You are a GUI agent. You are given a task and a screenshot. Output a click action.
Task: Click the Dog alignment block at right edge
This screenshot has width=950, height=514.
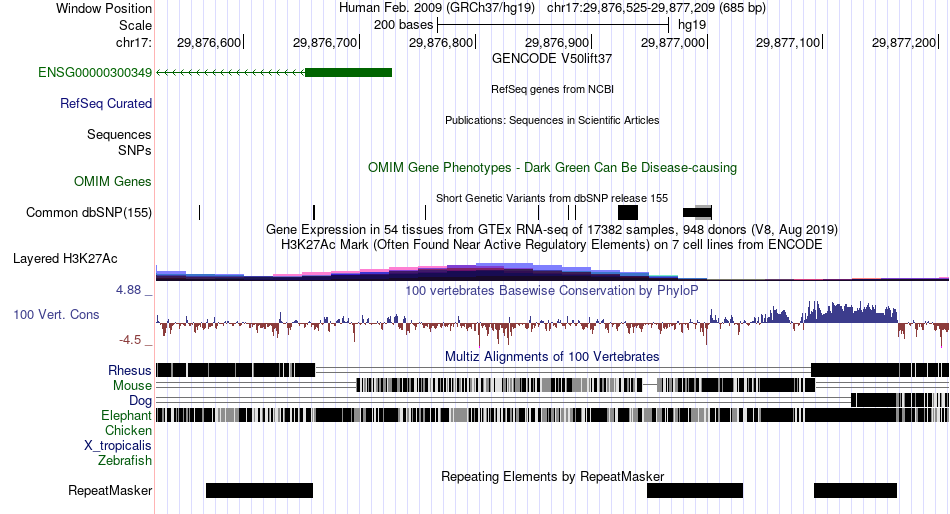tap(900, 399)
